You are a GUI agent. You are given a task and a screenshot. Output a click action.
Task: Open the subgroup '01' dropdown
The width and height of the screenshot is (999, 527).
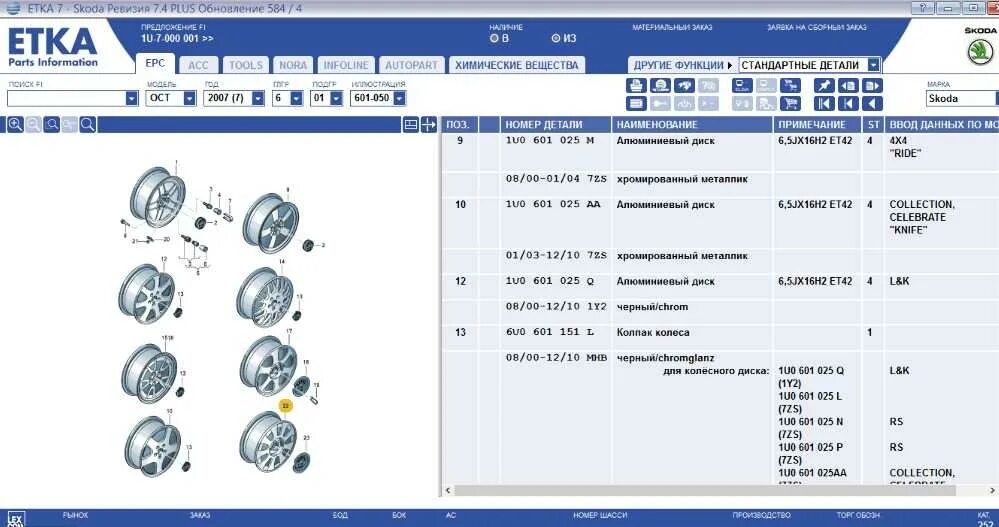(x=336, y=98)
